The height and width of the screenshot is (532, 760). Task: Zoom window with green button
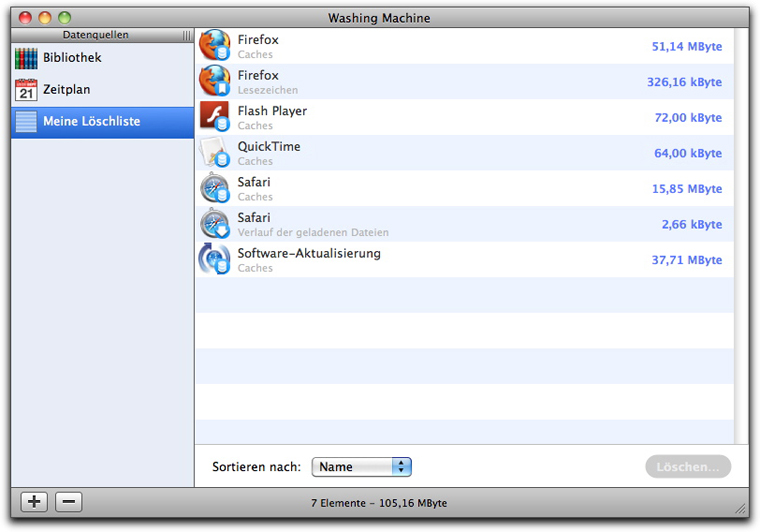64,18
